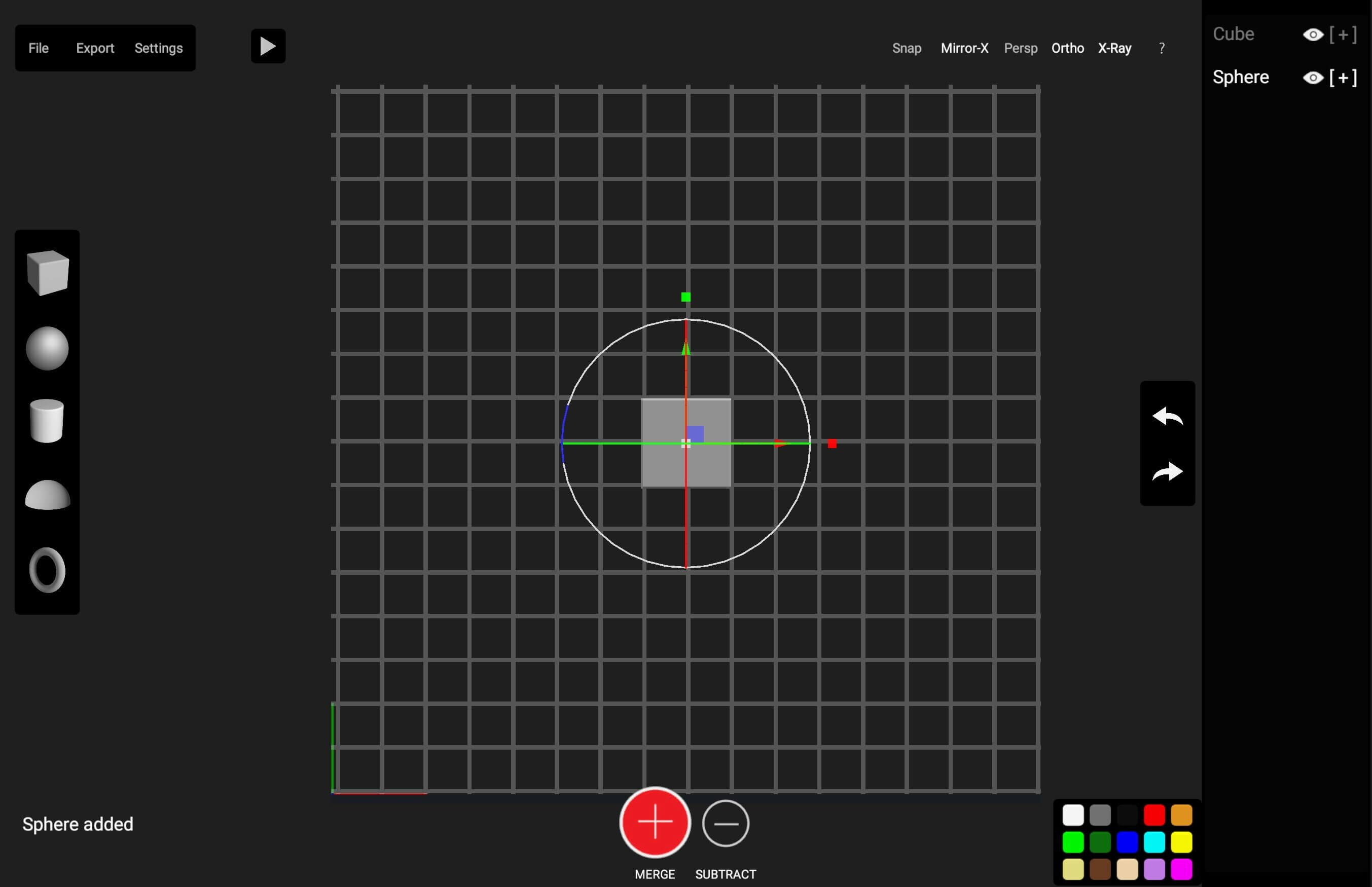This screenshot has height=887, width=1372.
Task: Pick the blue color swatch
Action: tap(1127, 842)
